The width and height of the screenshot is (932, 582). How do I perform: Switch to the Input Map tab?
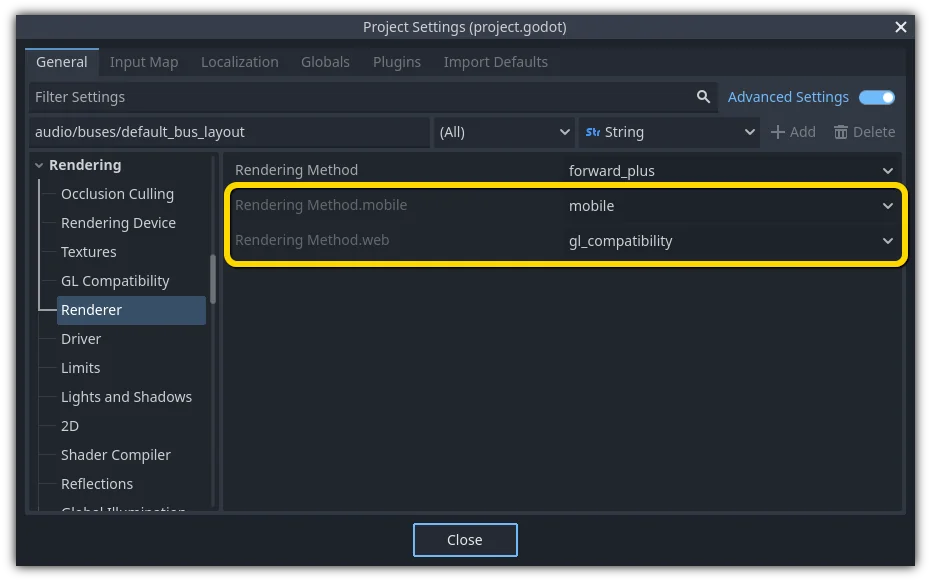point(144,62)
